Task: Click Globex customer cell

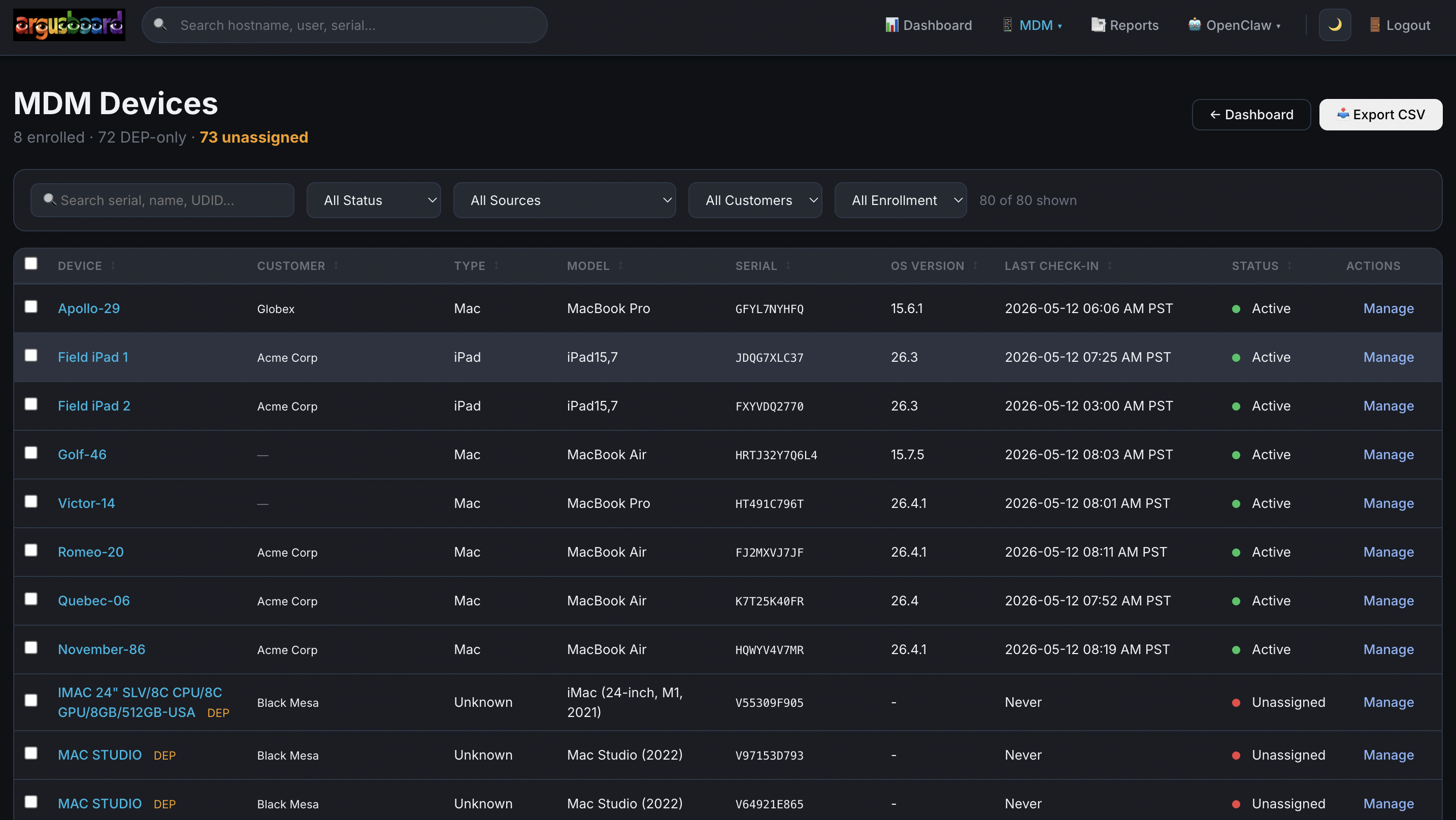Action: (276, 309)
